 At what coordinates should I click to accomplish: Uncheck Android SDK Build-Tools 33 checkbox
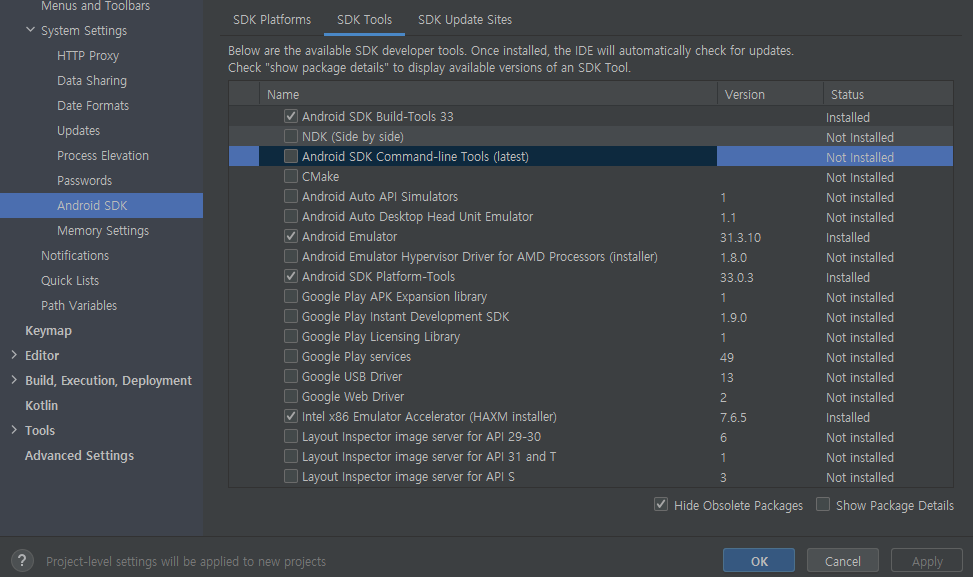[x=290, y=116]
